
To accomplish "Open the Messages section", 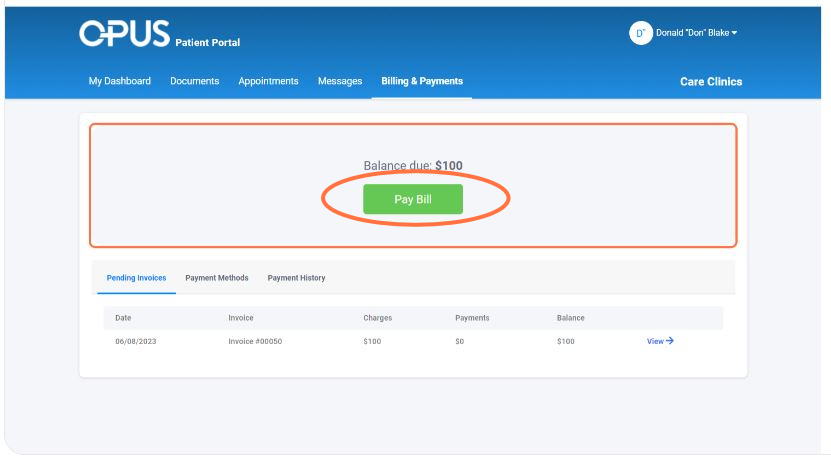I will pyautogui.click(x=340, y=81).
